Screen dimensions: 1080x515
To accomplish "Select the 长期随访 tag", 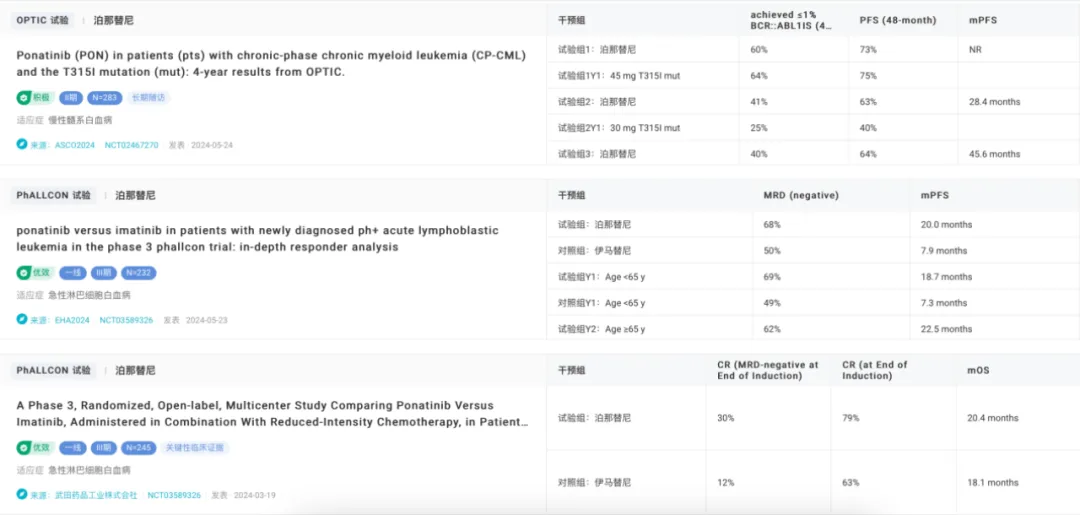I will click(x=147, y=98).
